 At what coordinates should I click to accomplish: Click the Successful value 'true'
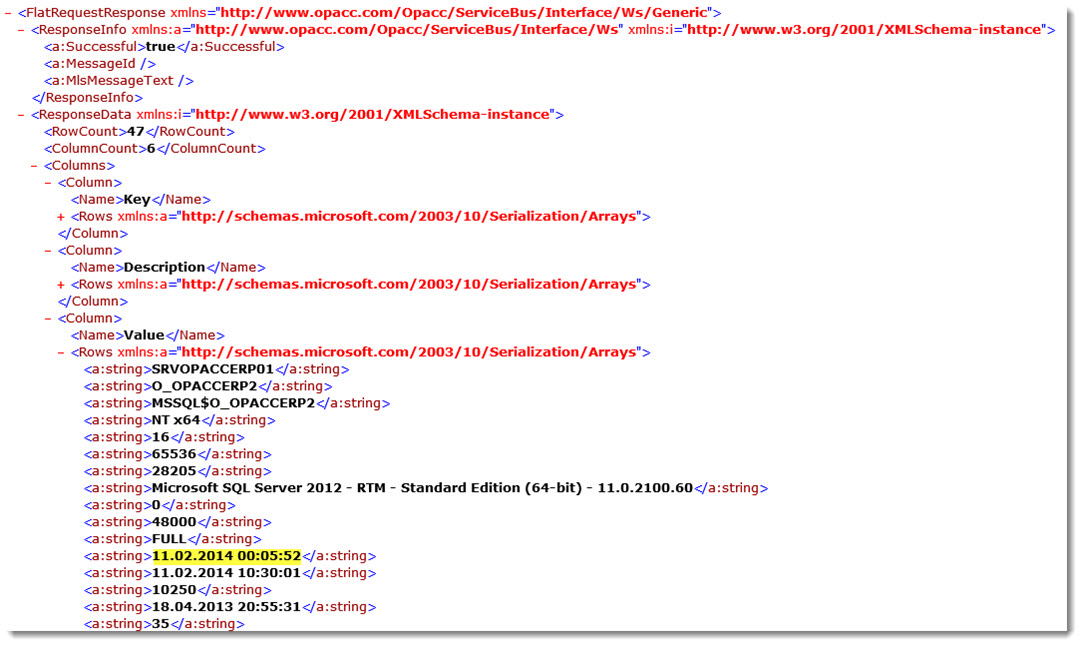click(x=160, y=46)
